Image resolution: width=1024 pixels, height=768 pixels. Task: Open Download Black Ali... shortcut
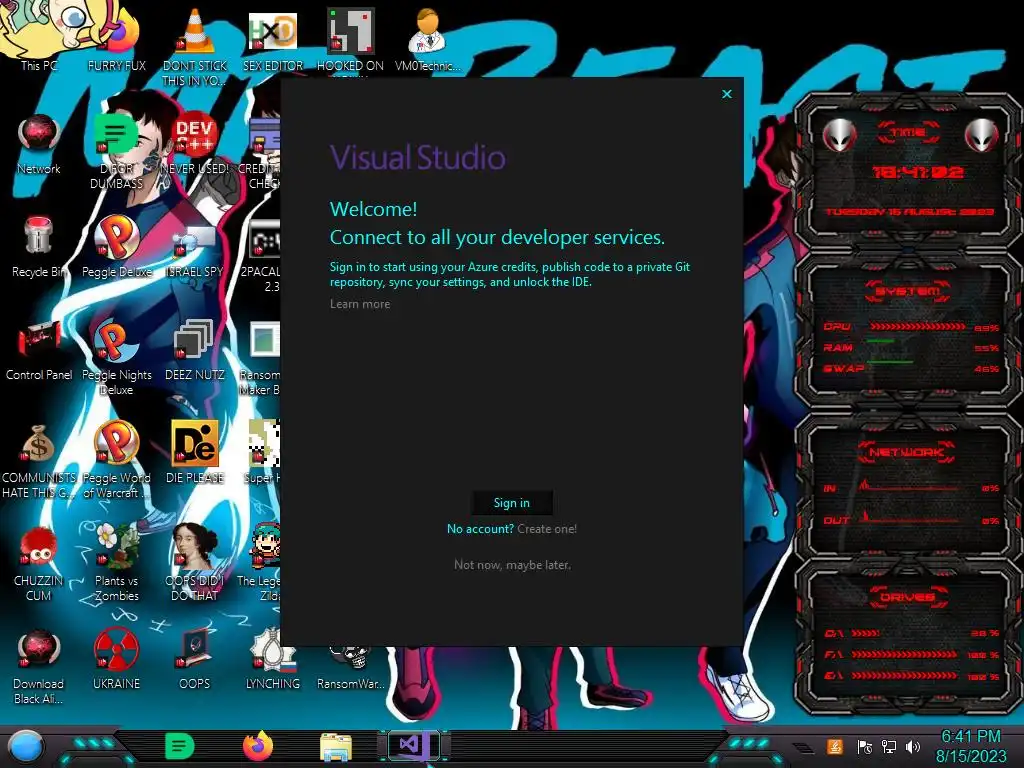point(39,667)
